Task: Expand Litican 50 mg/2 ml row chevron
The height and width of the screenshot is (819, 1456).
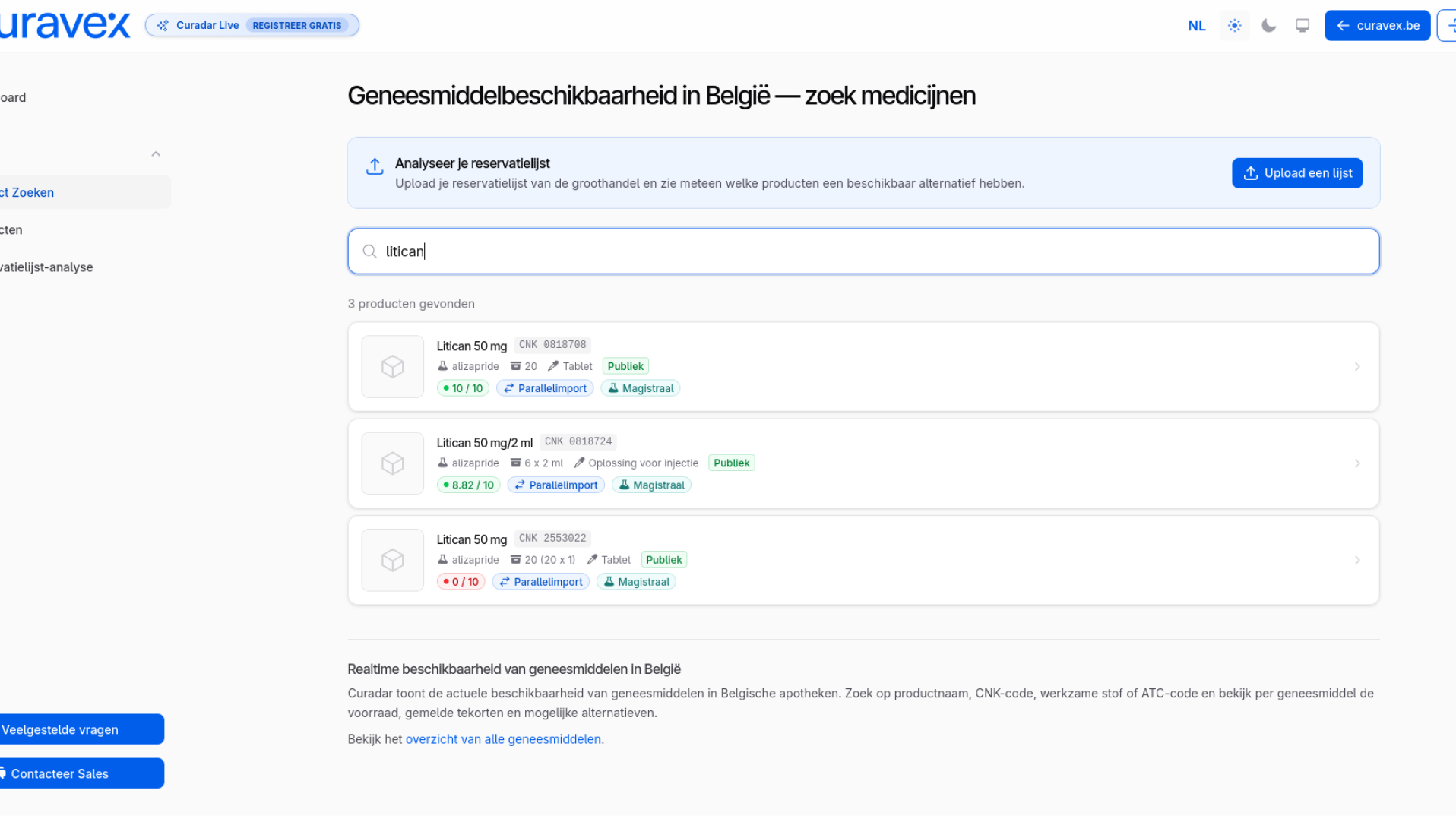Action: [1357, 463]
